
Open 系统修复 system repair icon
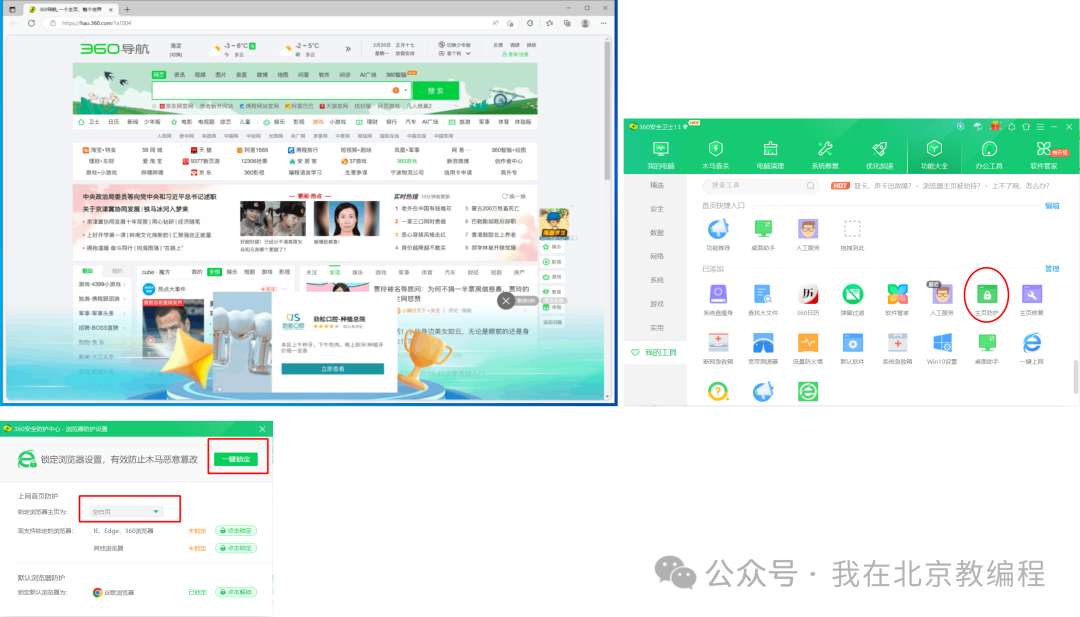click(x=824, y=155)
